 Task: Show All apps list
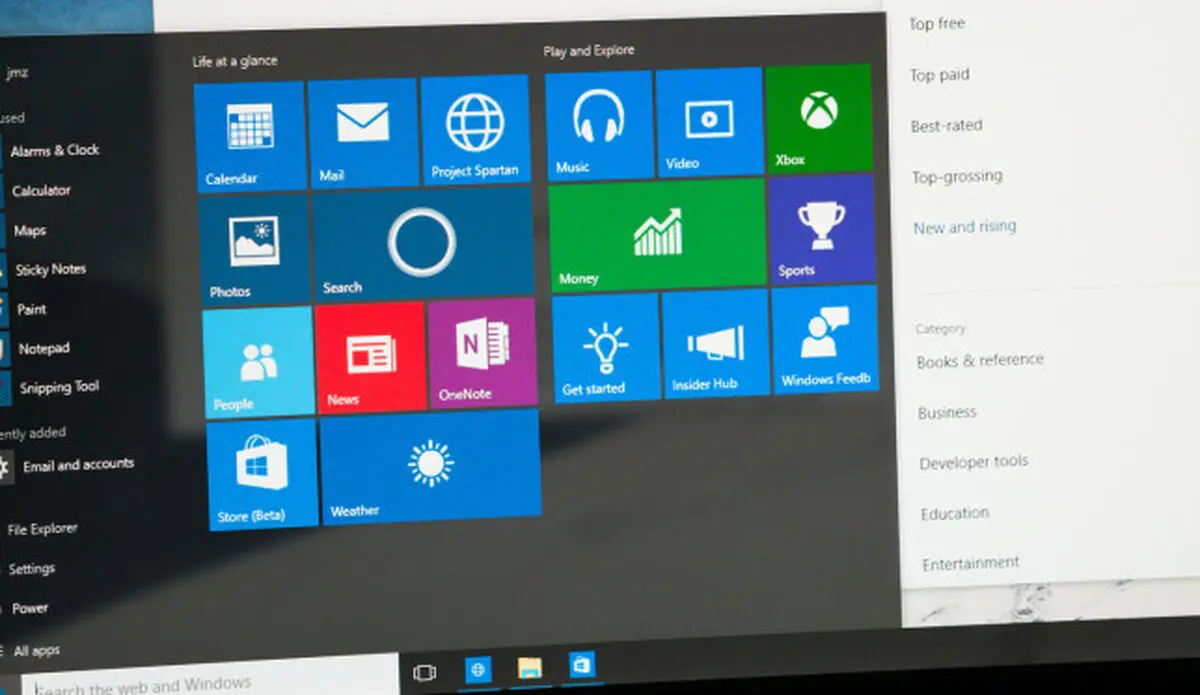[x=37, y=651]
